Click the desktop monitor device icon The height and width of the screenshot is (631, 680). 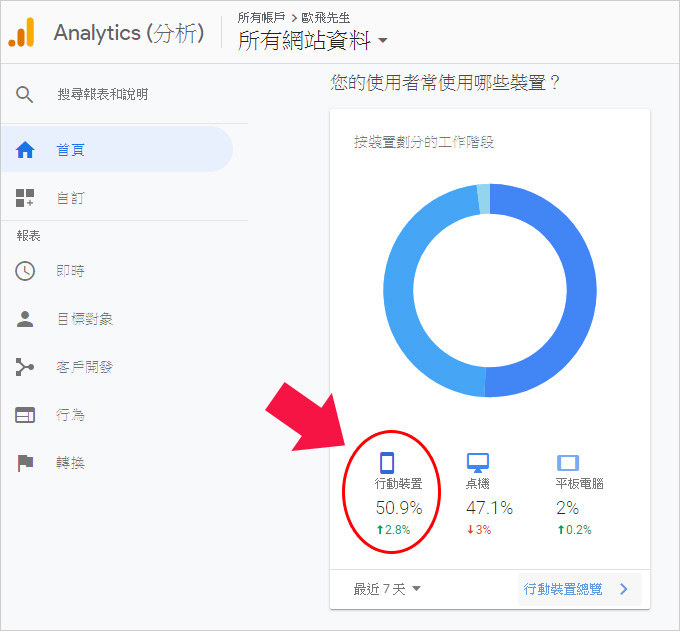point(477,463)
